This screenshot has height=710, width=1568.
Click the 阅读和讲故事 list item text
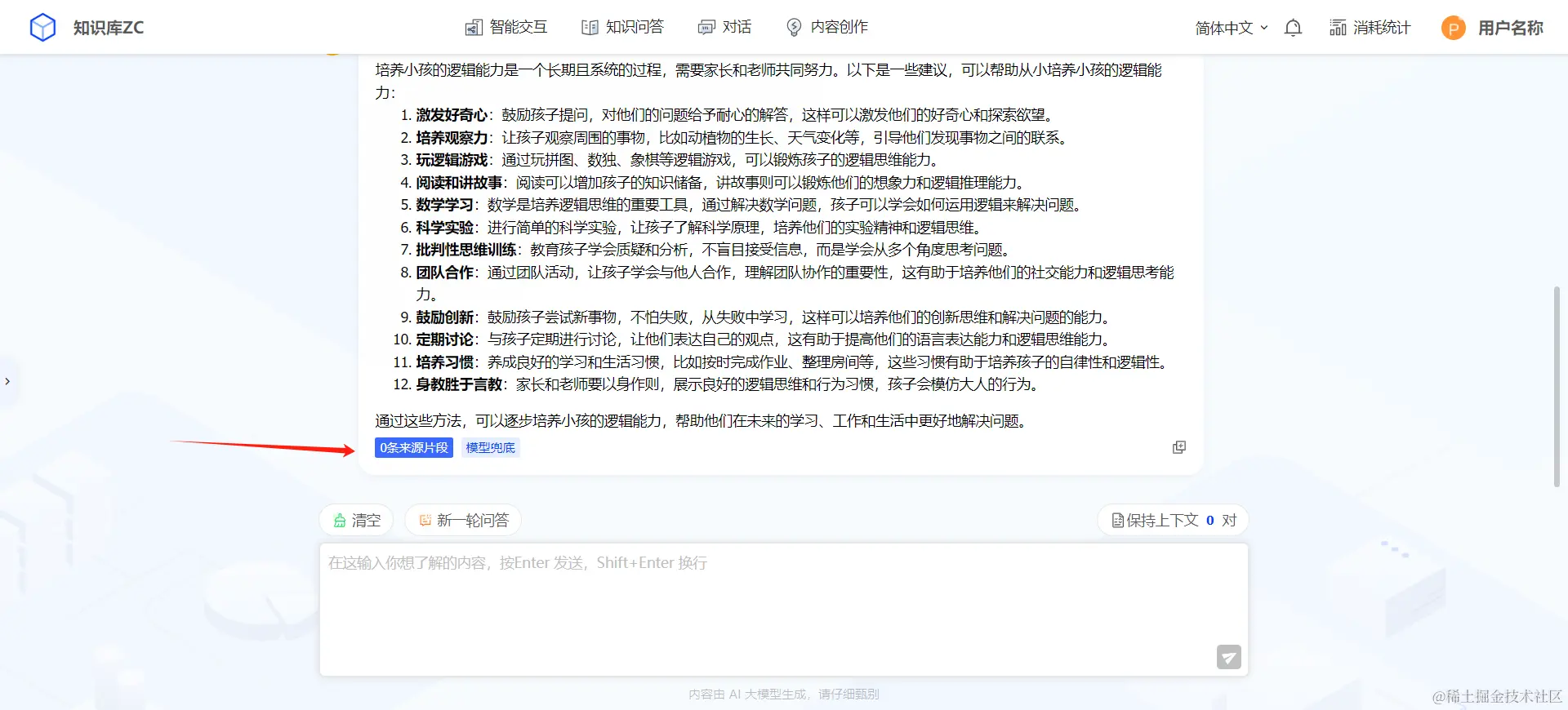[x=459, y=183]
